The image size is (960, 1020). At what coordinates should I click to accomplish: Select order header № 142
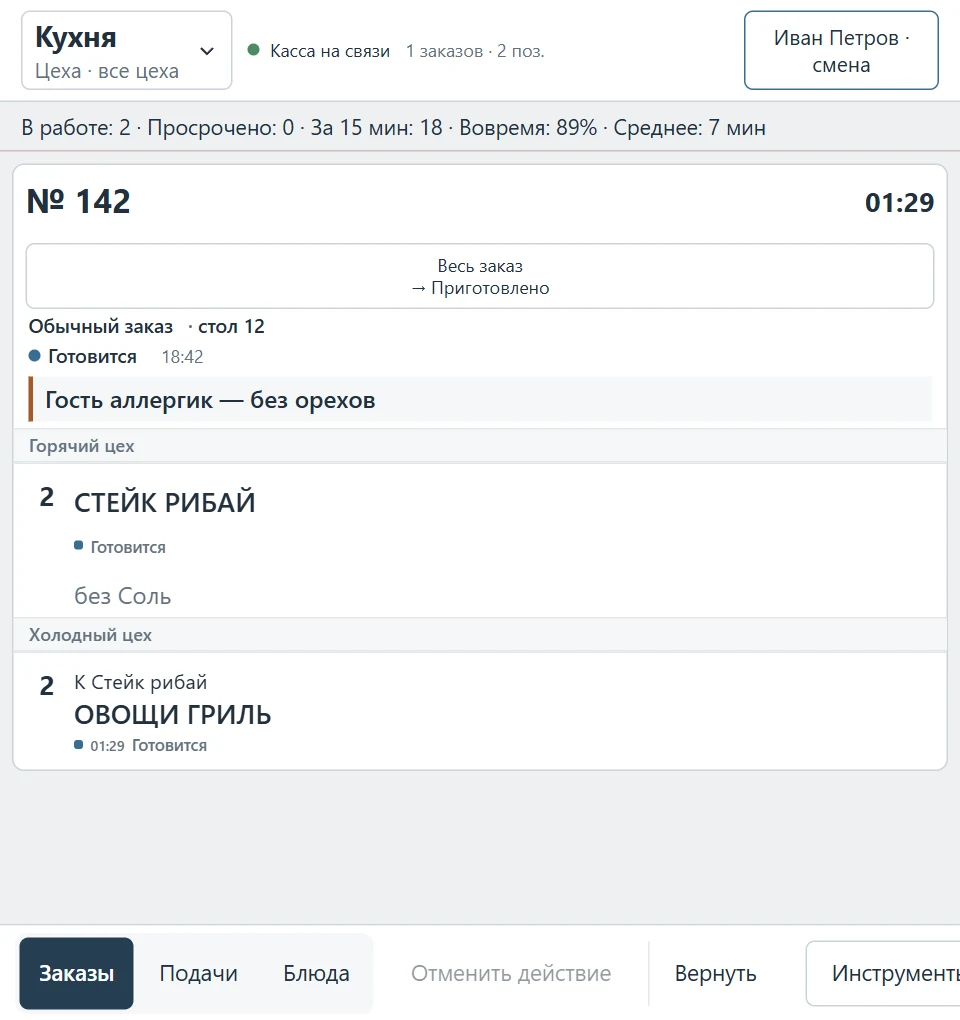click(79, 201)
